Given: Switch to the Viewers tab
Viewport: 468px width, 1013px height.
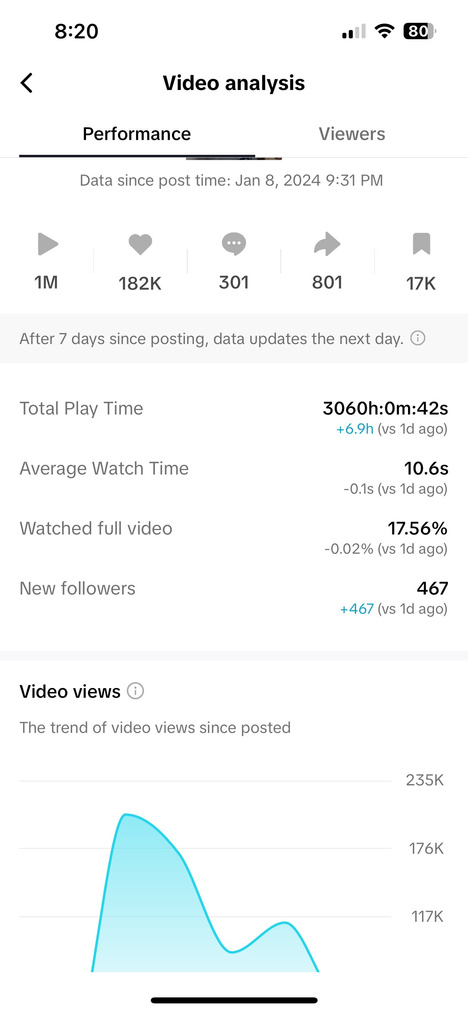Looking at the screenshot, I should point(352,134).
